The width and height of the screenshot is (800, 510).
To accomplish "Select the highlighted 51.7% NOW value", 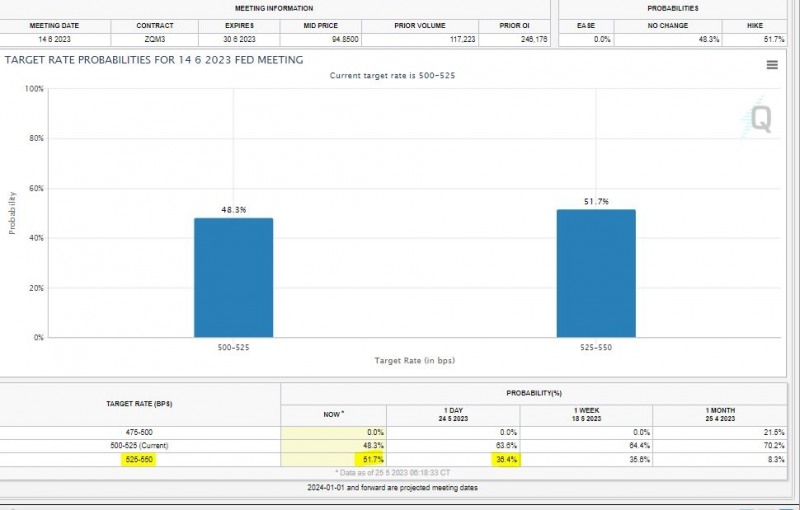I will [373, 460].
